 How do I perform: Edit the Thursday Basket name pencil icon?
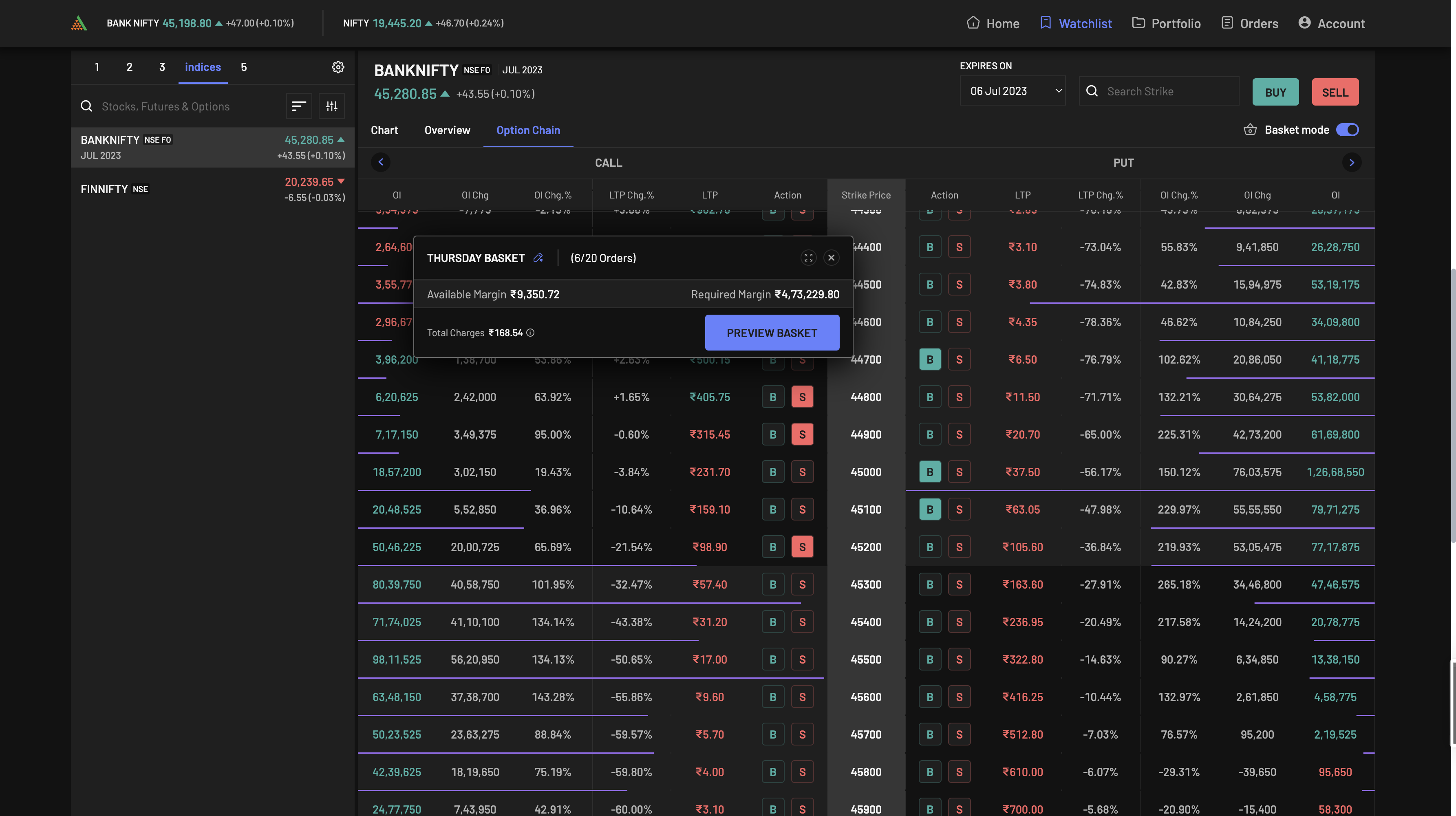(538, 258)
